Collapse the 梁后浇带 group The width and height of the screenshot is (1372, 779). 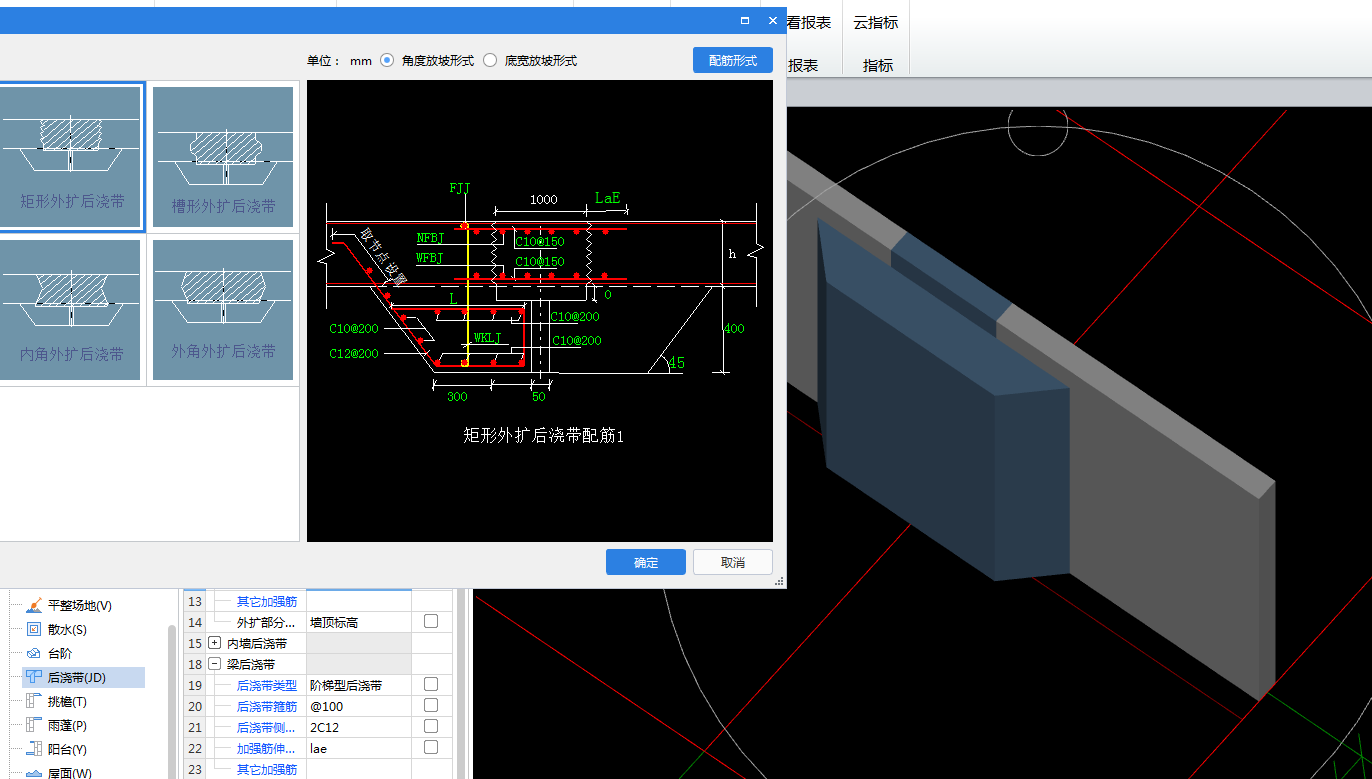click(x=215, y=664)
